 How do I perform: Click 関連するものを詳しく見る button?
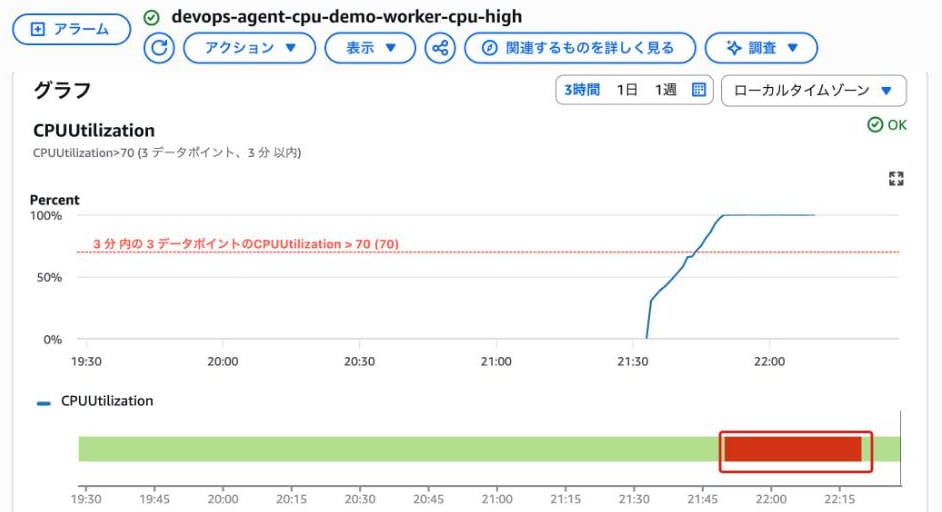pos(580,48)
